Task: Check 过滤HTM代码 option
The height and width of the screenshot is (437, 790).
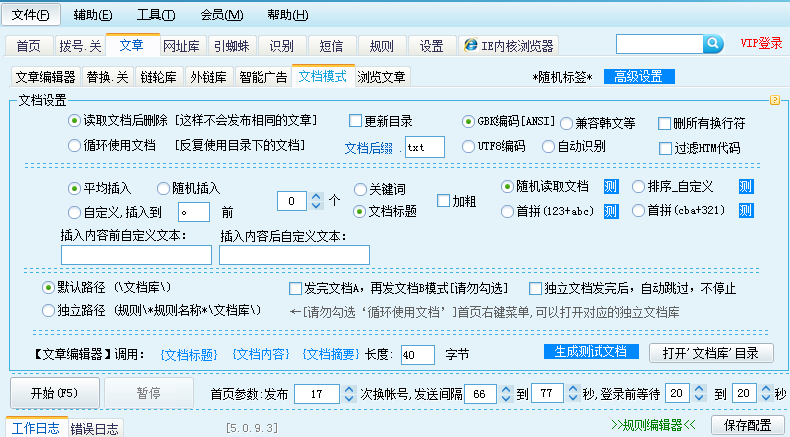Action: click(x=666, y=148)
